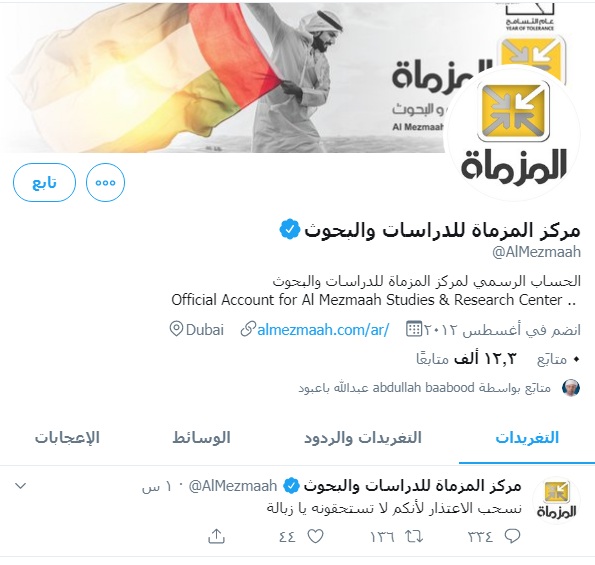Open the almezmaah.com/ar/ website link
Image resolution: width=595 pixels, height=565 pixels.
click(323, 330)
